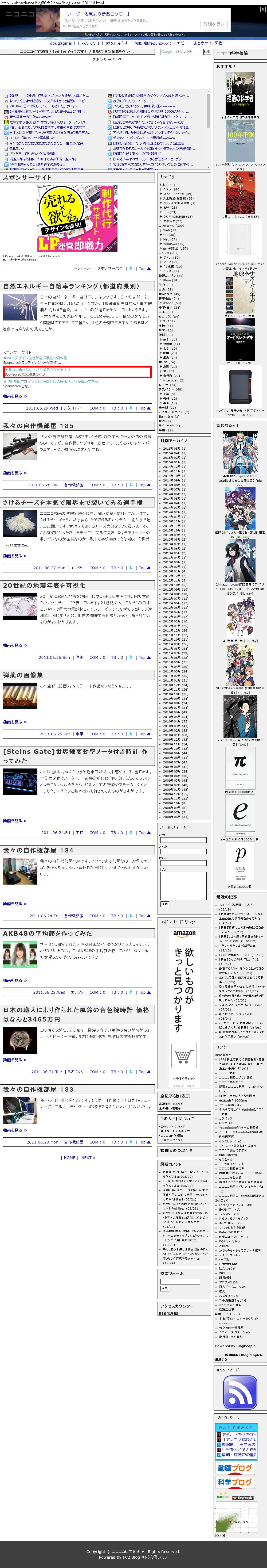Open the AKB48 average face thumbnail
267x1568 pixels.
tap(20, 954)
